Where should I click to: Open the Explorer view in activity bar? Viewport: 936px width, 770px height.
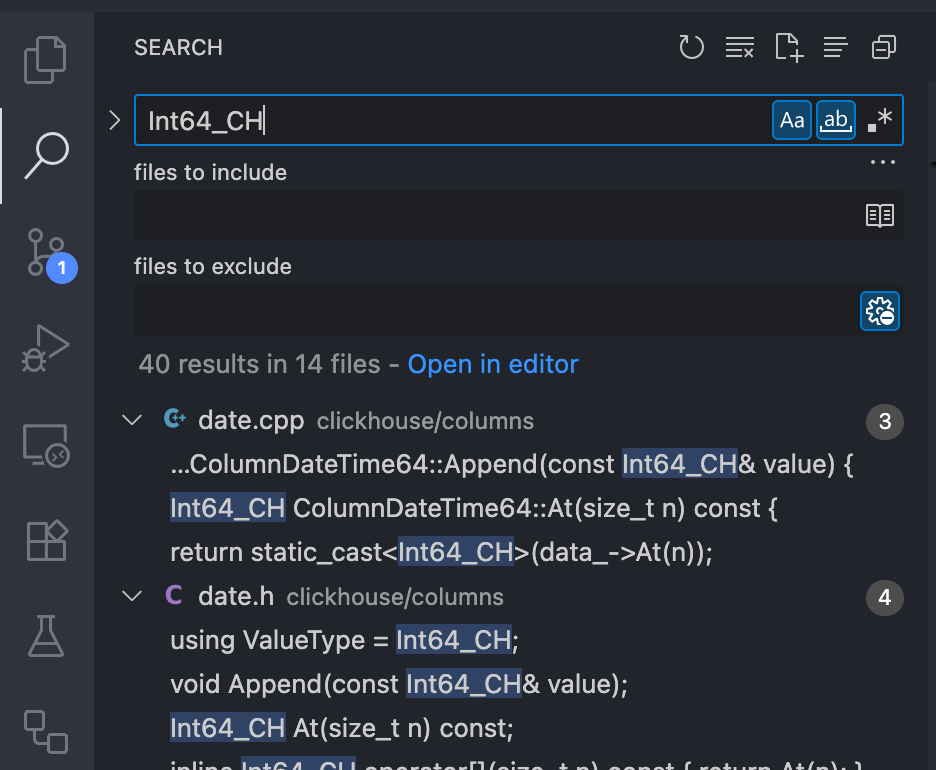tap(45, 60)
